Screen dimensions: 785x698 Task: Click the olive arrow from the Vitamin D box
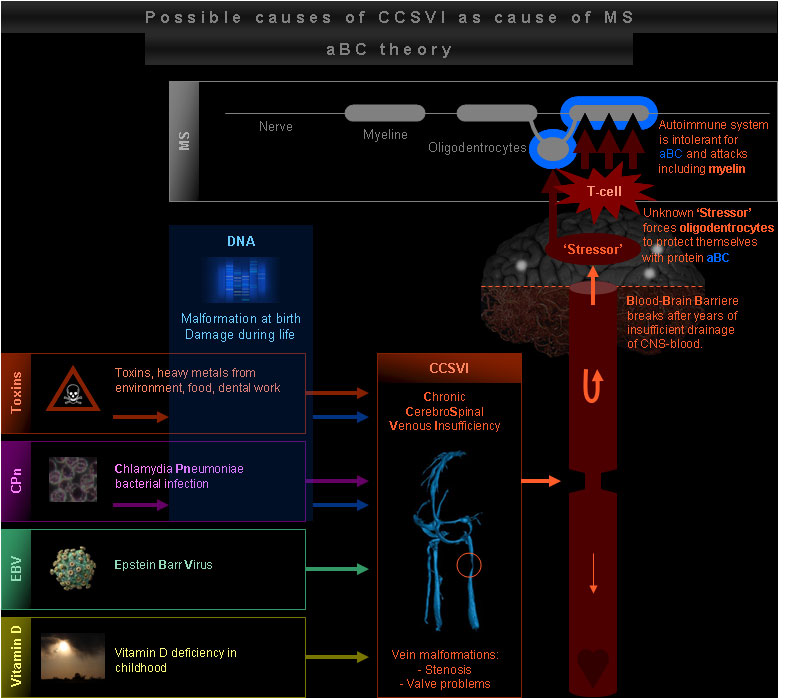click(x=336, y=657)
